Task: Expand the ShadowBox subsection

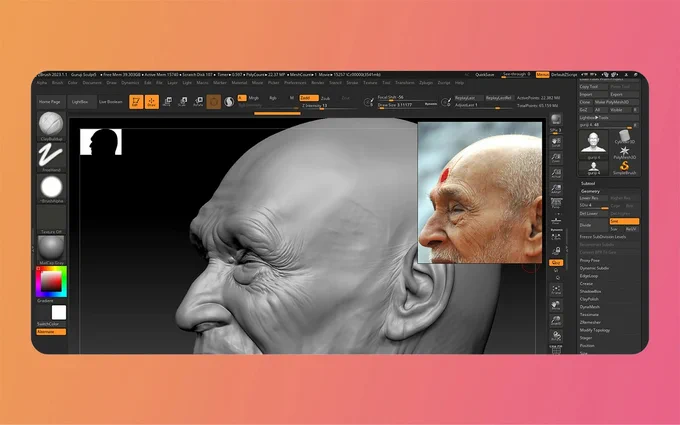Action: 590,291
